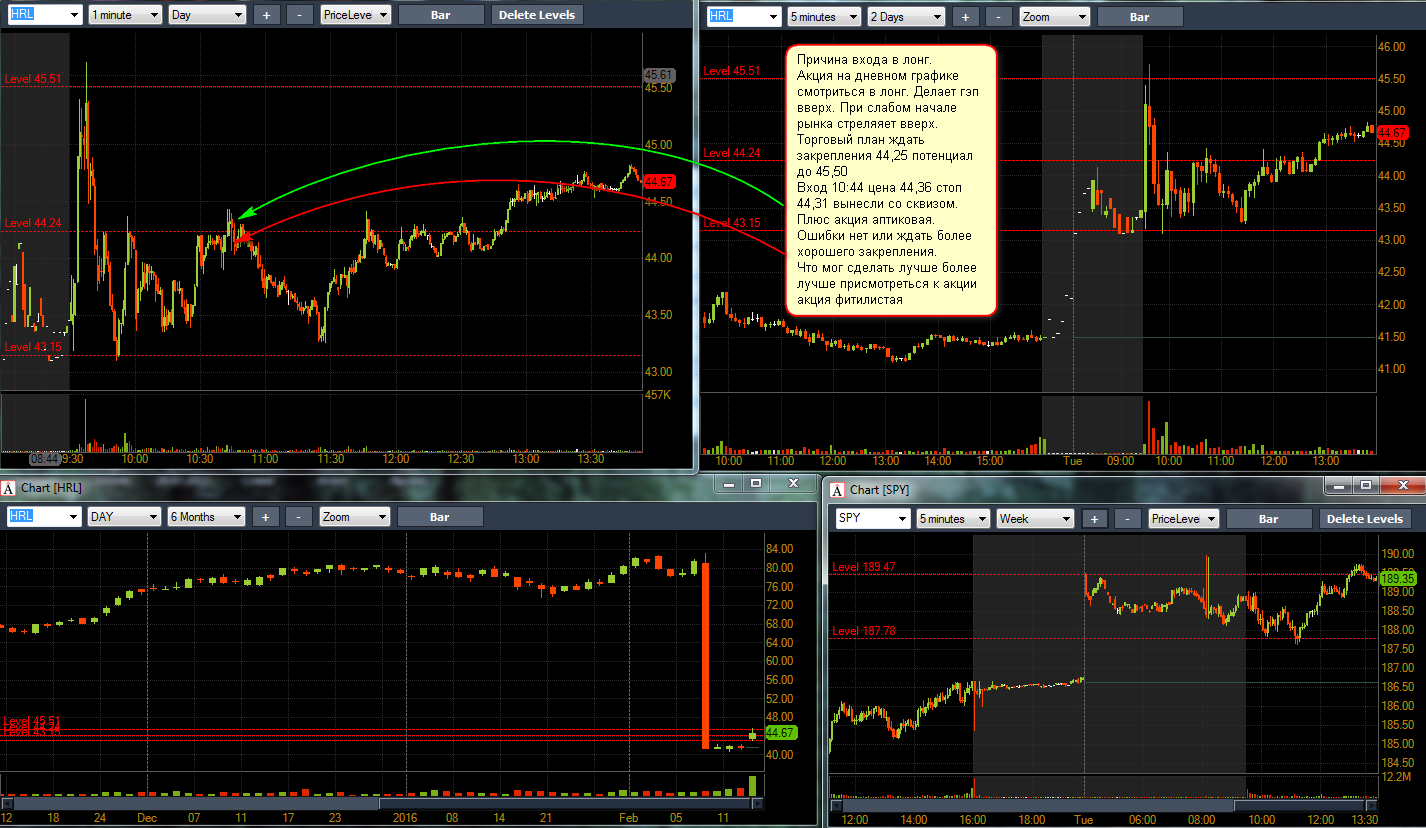Click the Delete Levels button in the top-left chart

pos(537,15)
